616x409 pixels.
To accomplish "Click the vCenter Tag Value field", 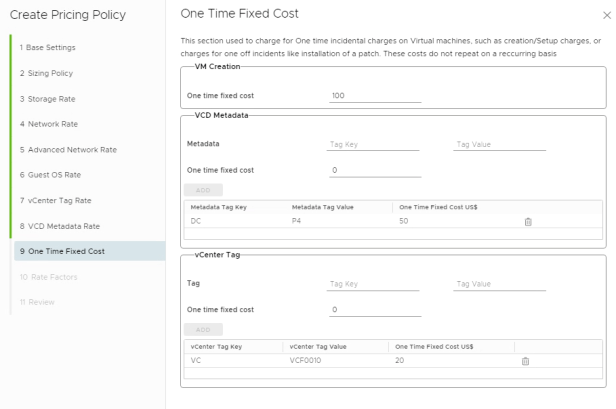I will (499, 284).
